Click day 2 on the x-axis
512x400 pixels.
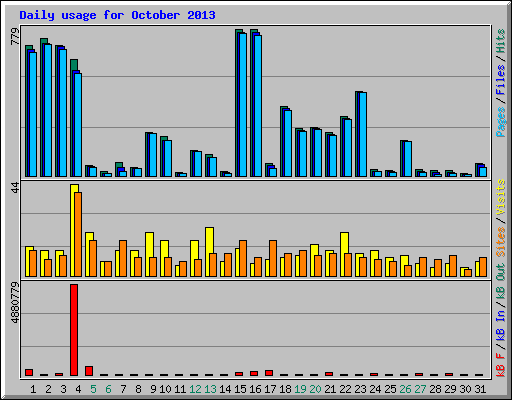tap(48, 389)
